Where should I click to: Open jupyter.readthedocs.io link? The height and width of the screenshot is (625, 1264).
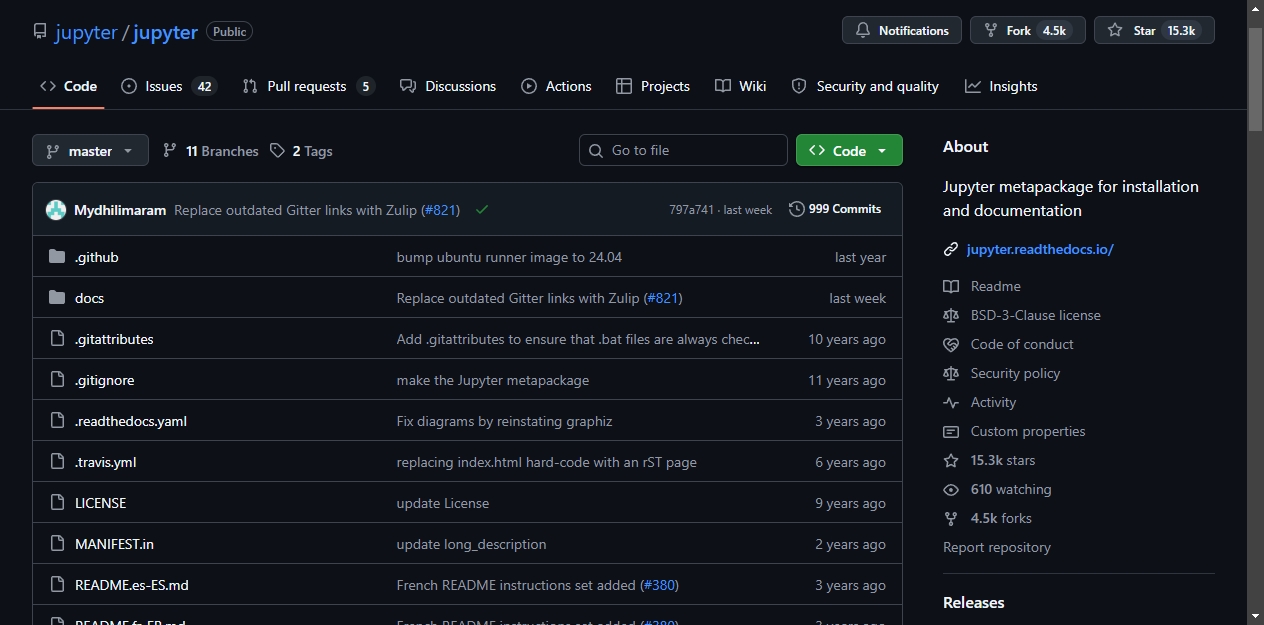point(1040,249)
